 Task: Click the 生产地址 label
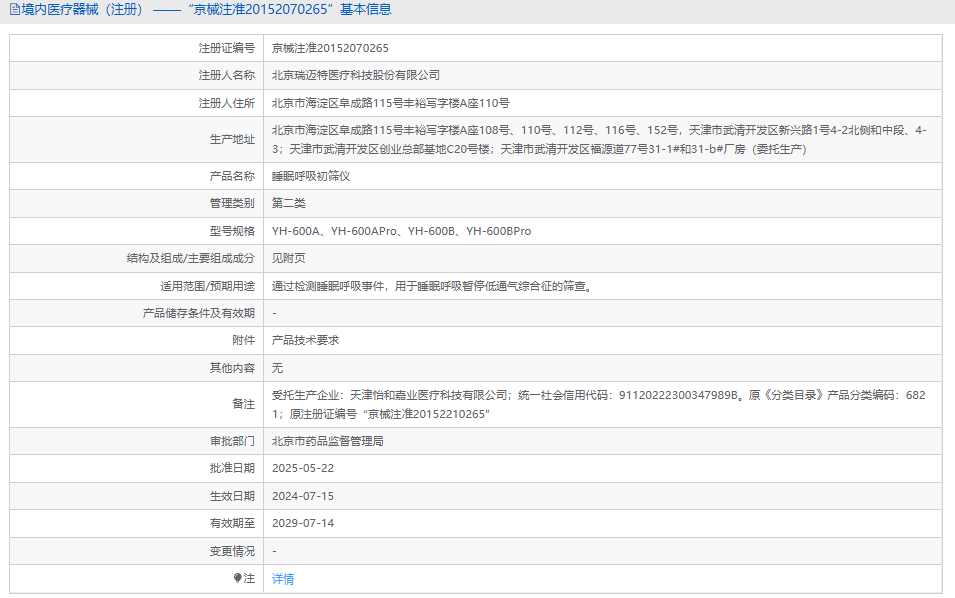(232, 139)
